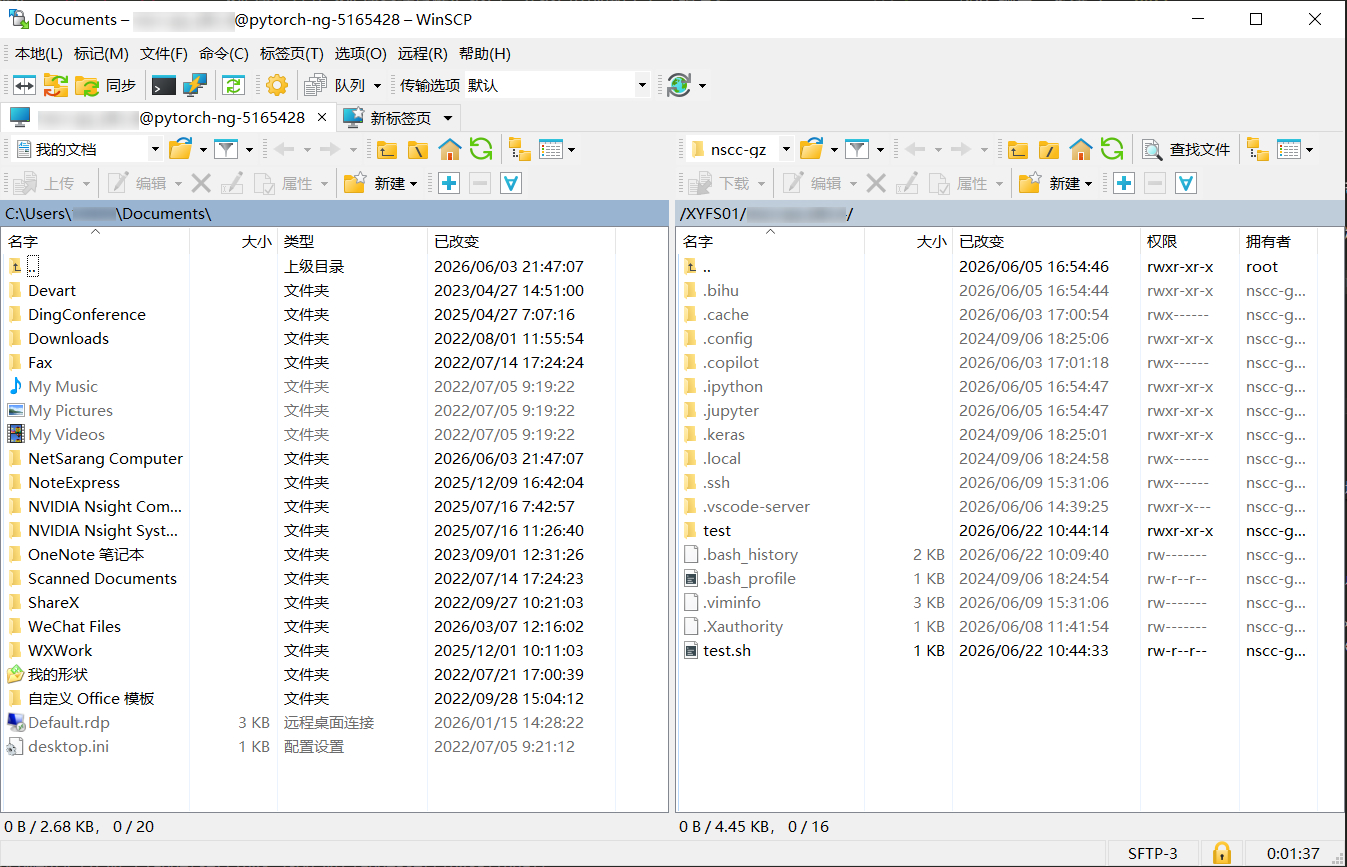Toggle the remote directory tree icon

pyautogui.click(x=1258, y=150)
